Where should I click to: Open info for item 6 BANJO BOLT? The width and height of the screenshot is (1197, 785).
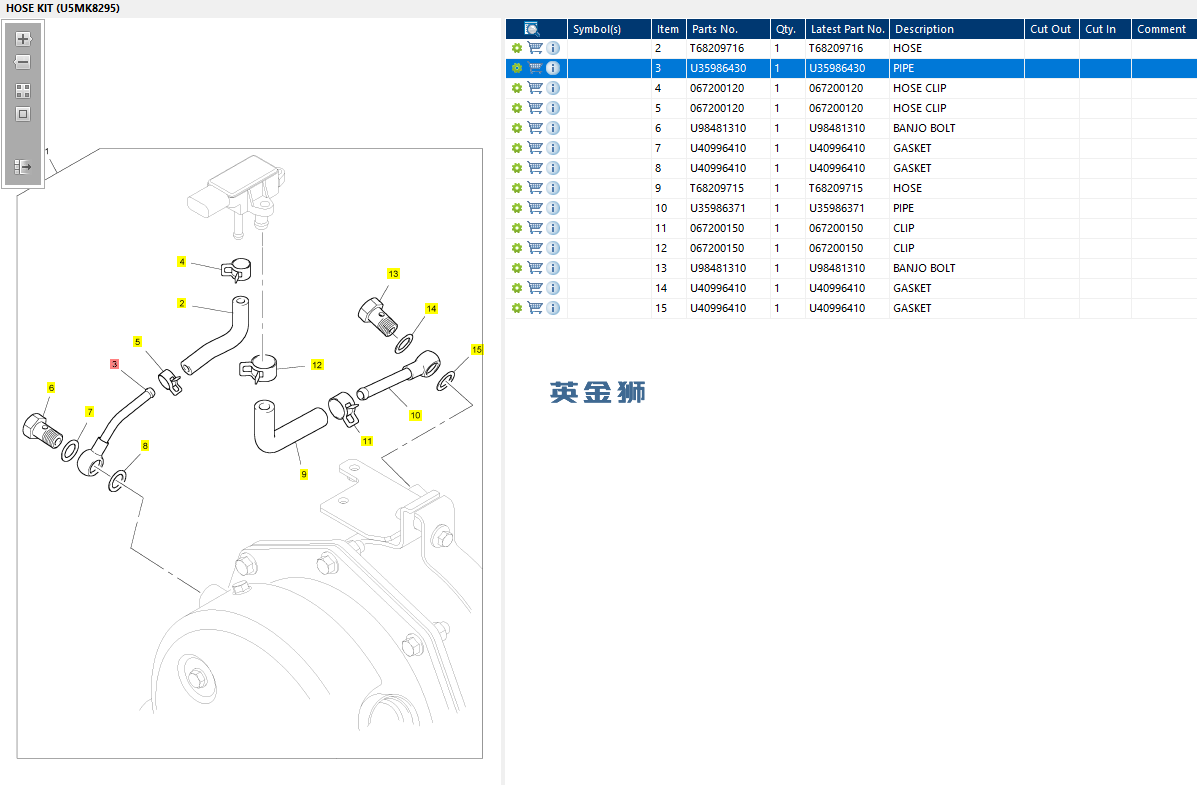(x=553, y=128)
